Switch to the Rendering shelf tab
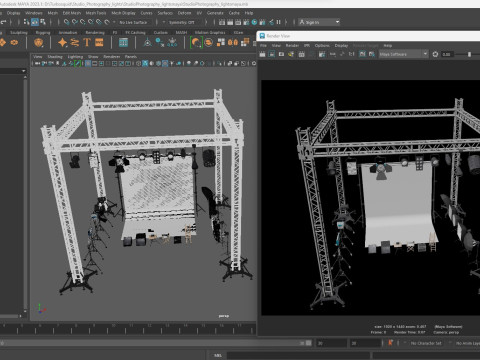This screenshot has width=480, height=360. (95, 33)
